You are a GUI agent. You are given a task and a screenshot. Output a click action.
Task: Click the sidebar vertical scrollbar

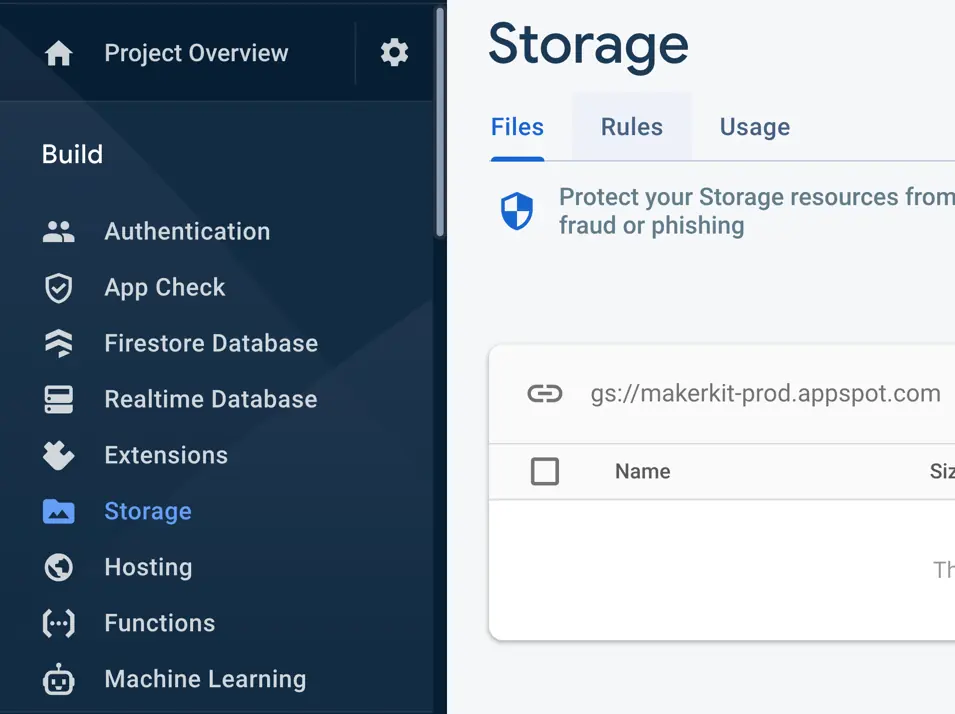(440, 120)
